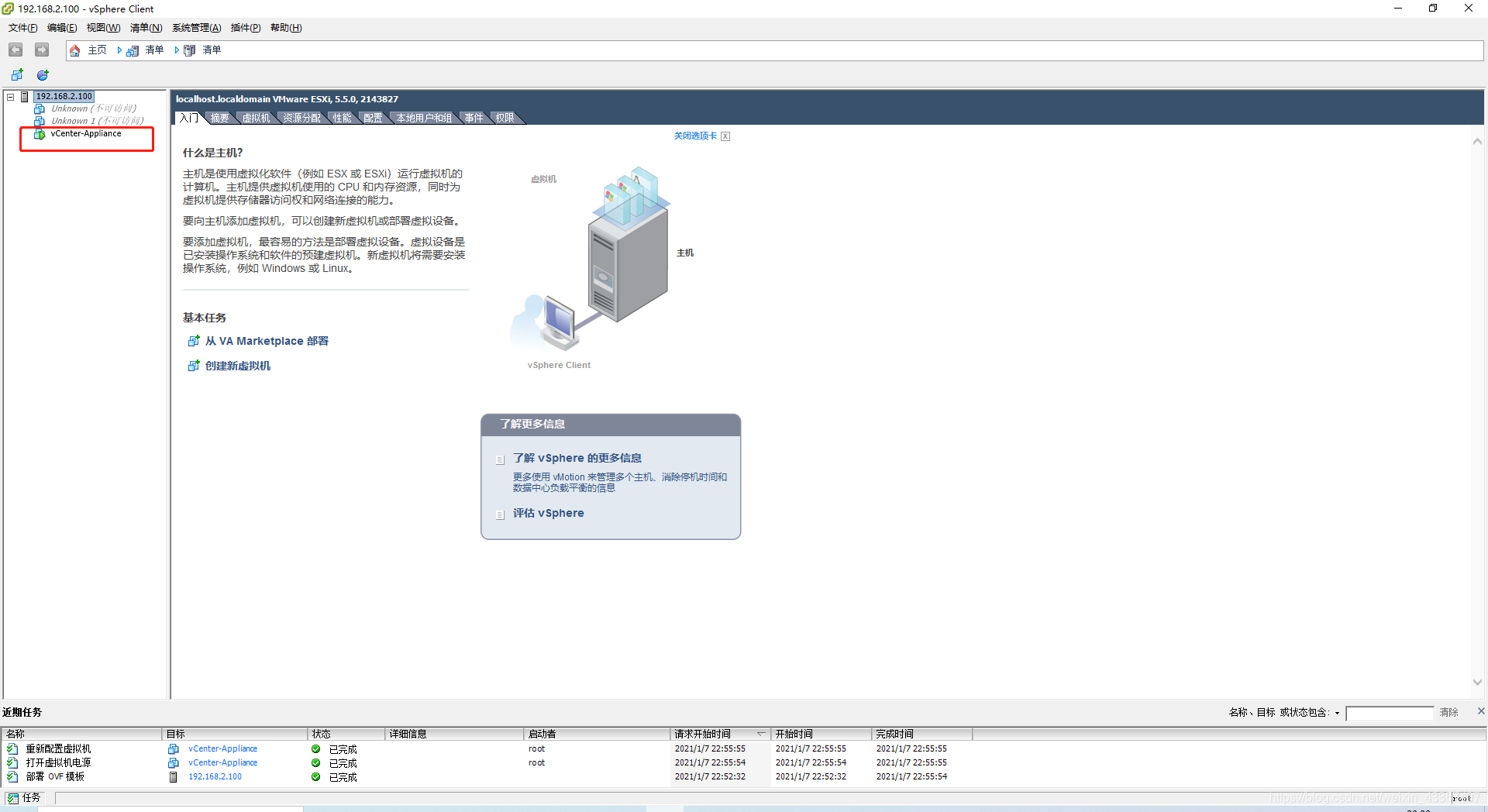Collapse the 192.168.2.100 tree node

(x=11, y=97)
